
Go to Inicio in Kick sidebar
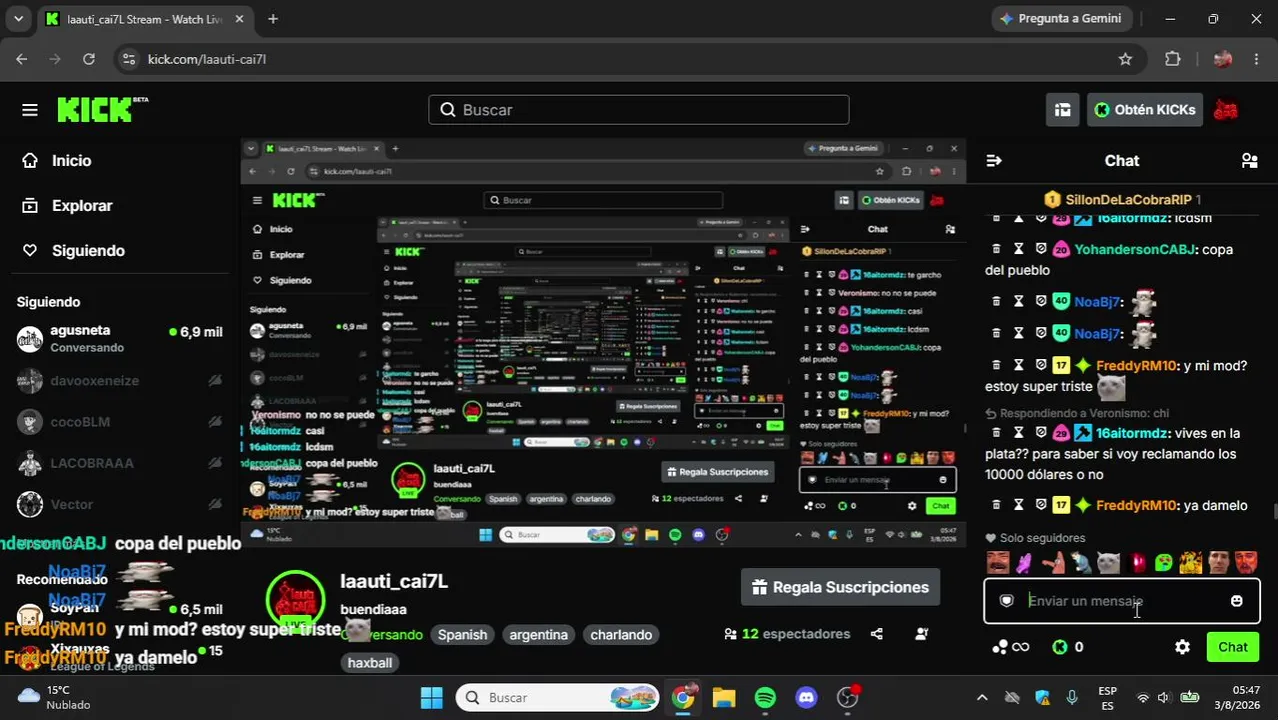click(58, 160)
